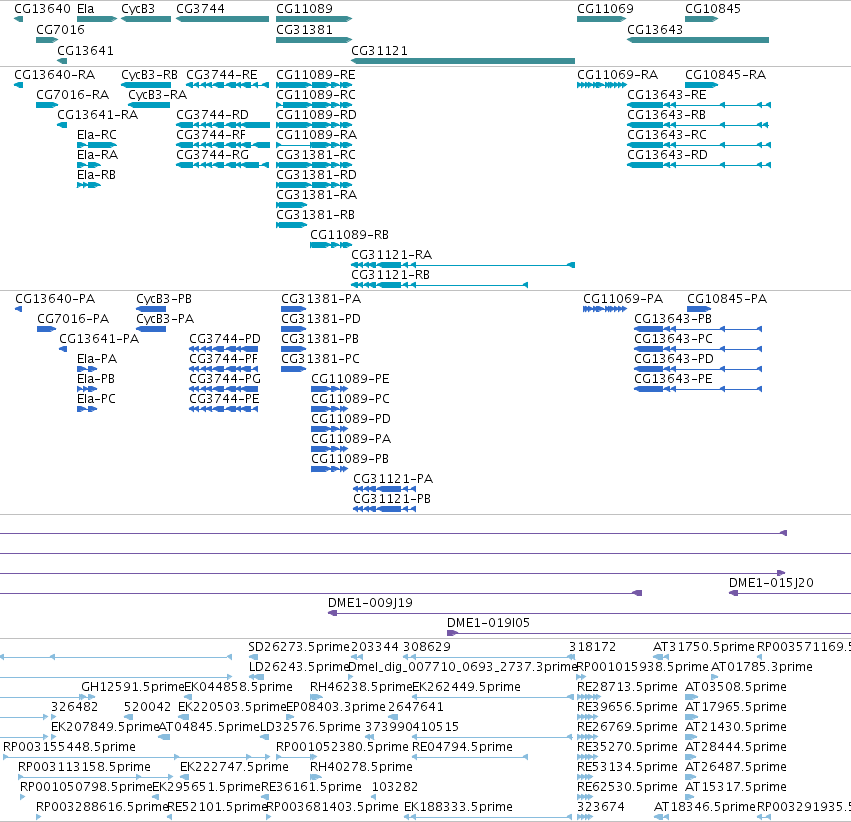Click transcript CG3744-RD

(x=223, y=125)
